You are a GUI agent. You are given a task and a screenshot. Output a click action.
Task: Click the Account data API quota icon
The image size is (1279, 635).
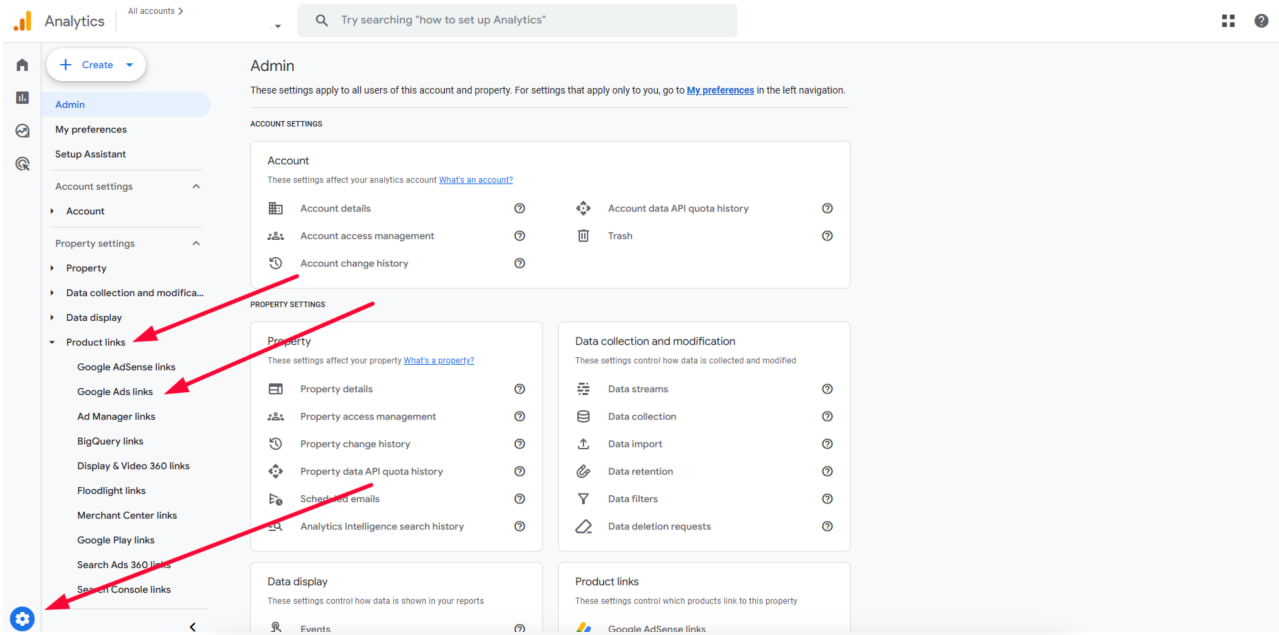point(584,208)
